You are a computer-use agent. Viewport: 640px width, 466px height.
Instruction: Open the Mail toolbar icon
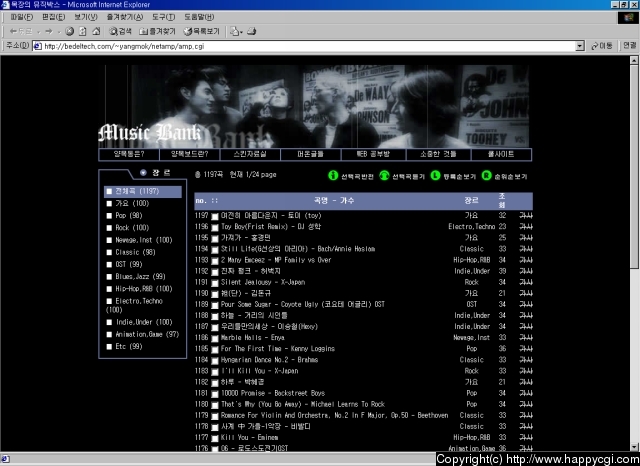(234, 31)
